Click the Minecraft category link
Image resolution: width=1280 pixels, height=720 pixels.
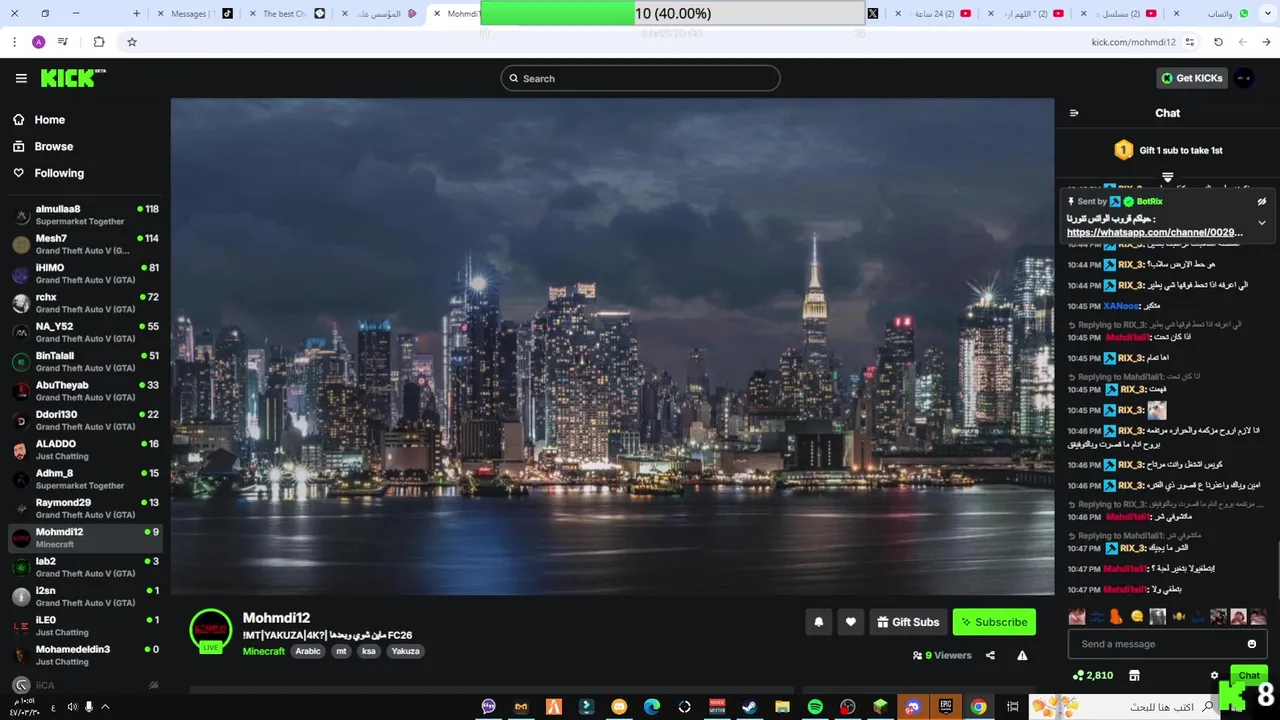pyautogui.click(x=263, y=651)
